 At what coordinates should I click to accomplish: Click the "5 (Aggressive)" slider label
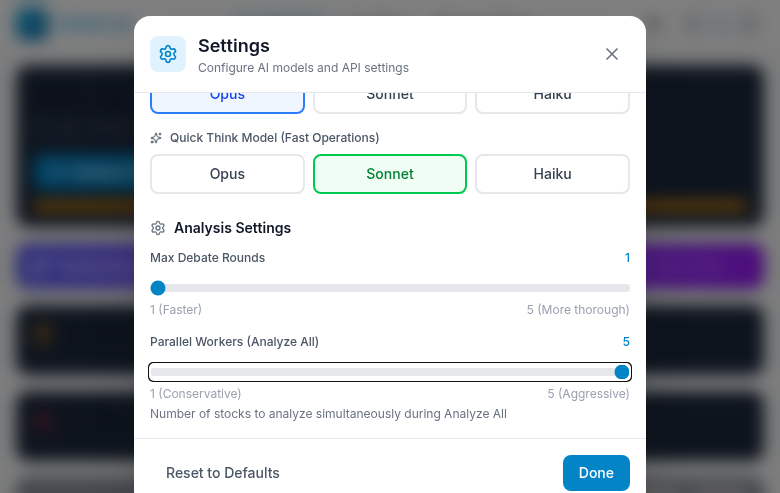pos(588,394)
